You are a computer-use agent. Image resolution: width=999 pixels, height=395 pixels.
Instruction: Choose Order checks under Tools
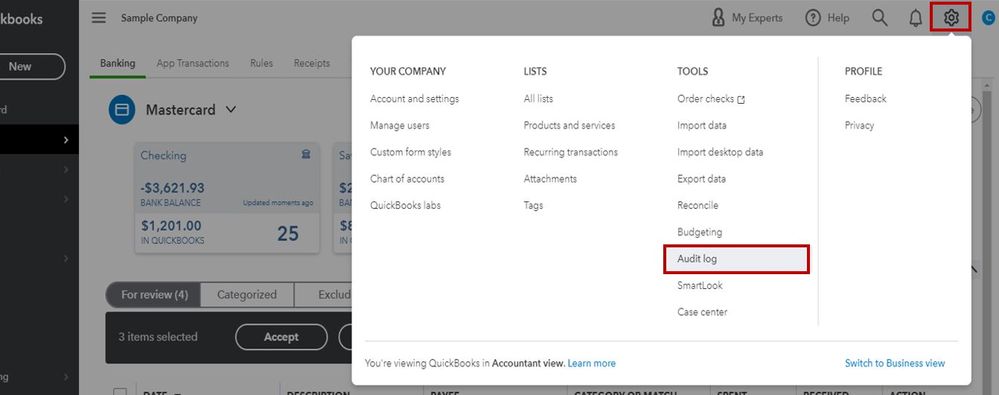pos(705,99)
